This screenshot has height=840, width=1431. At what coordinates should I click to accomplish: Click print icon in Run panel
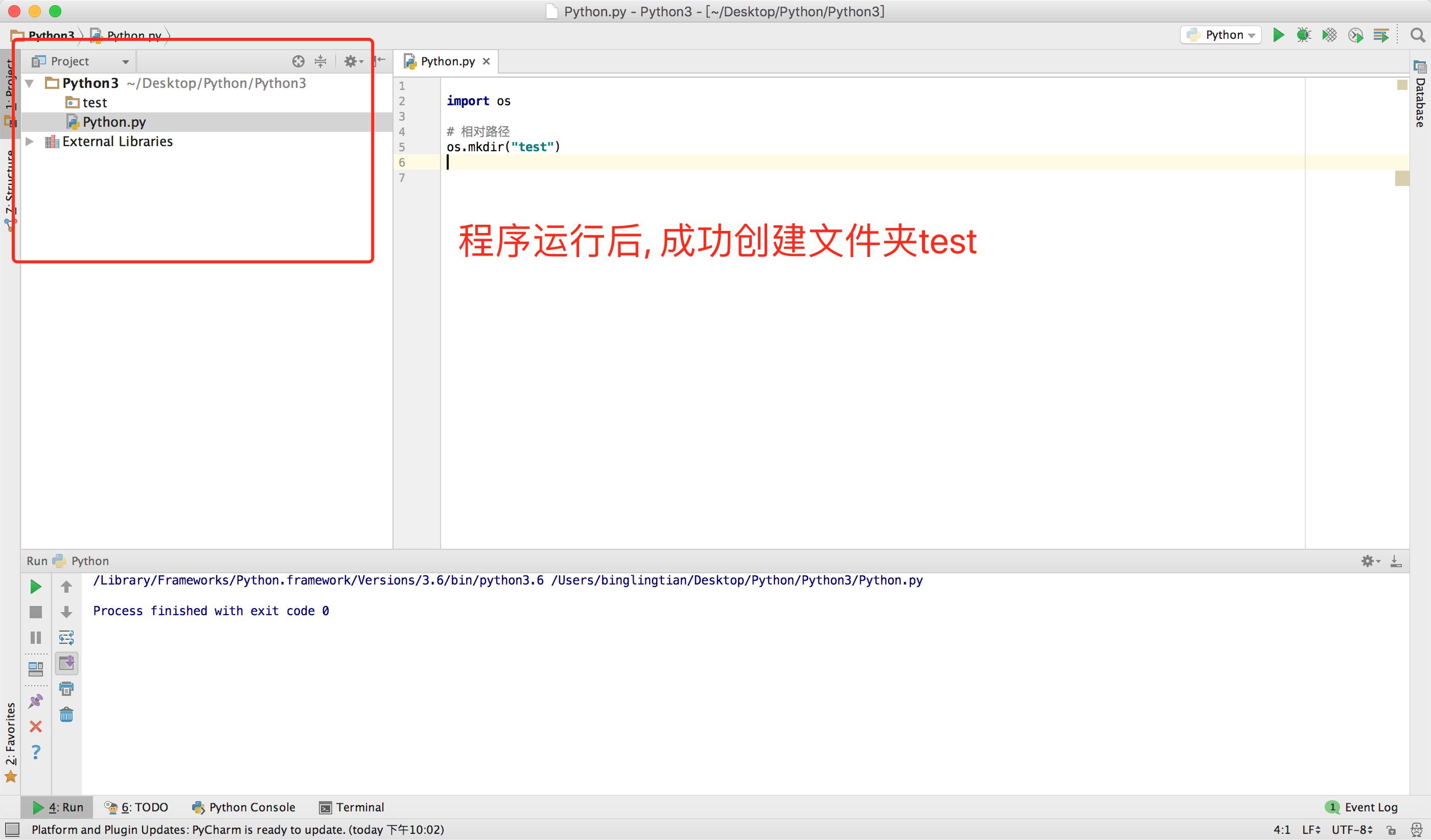pyautogui.click(x=66, y=688)
